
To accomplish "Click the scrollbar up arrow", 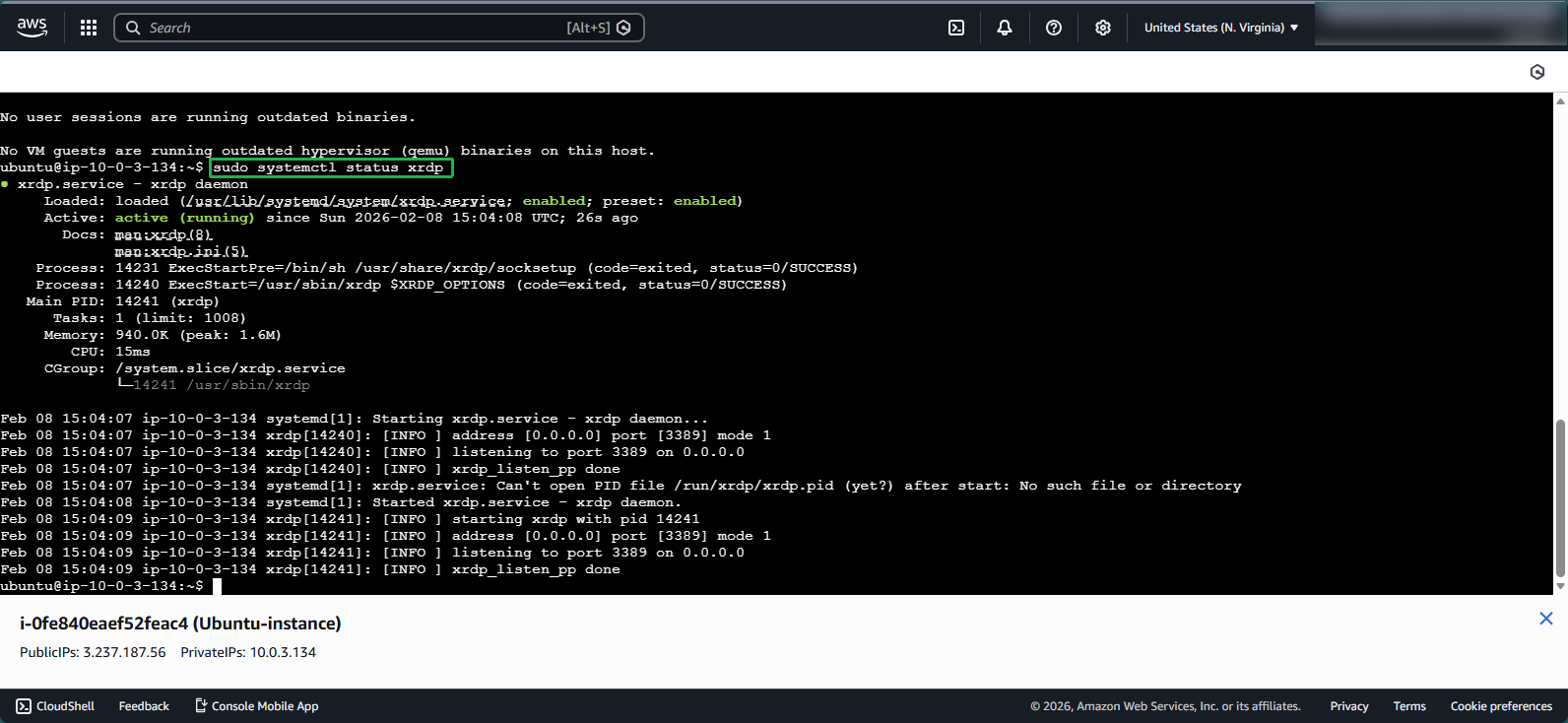I will [x=1560, y=100].
